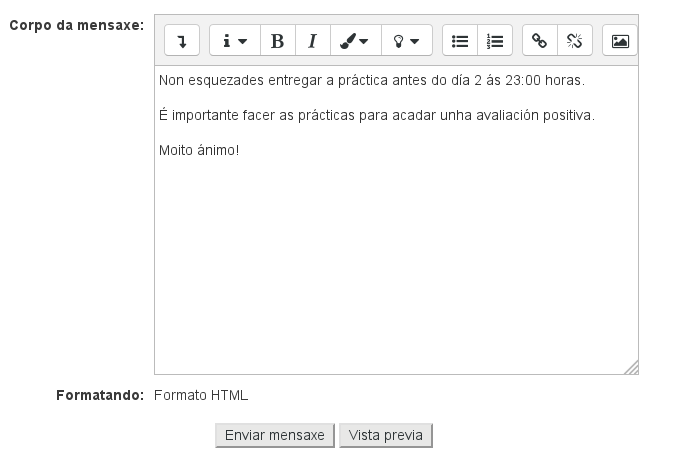Screen dimensions: 699x456
Task: Apply an unordered bullet list
Action: click(460, 41)
